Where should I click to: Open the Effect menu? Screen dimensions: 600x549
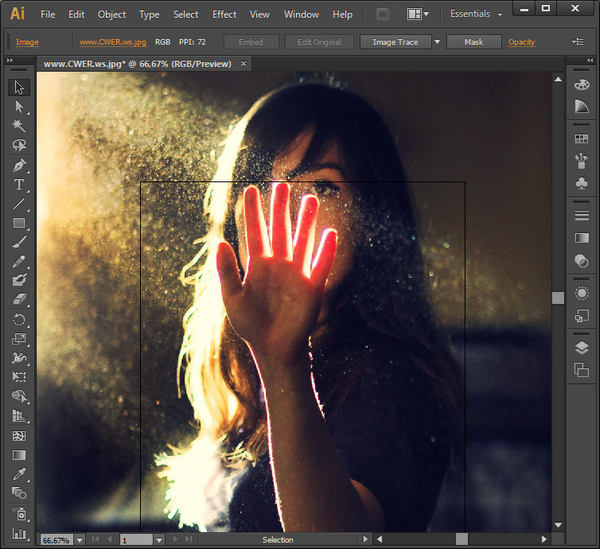click(225, 15)
